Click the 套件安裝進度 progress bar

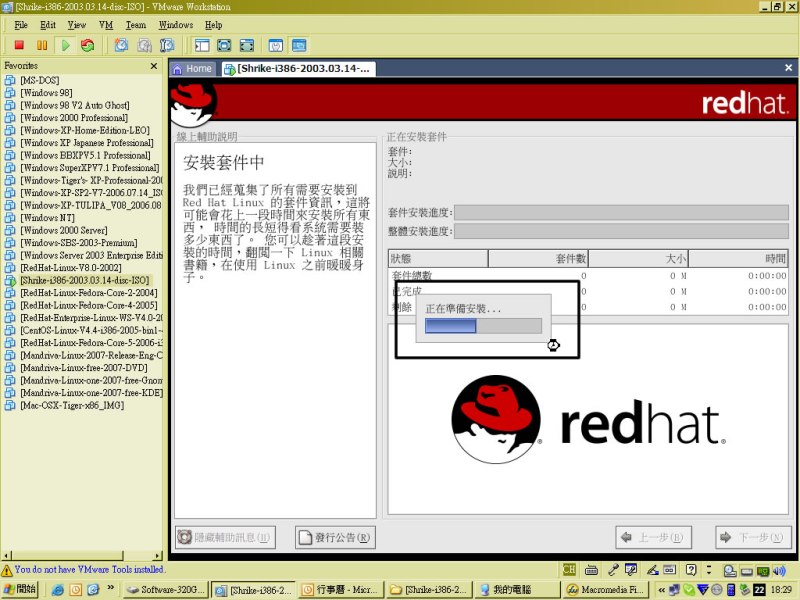click(621, 212)
